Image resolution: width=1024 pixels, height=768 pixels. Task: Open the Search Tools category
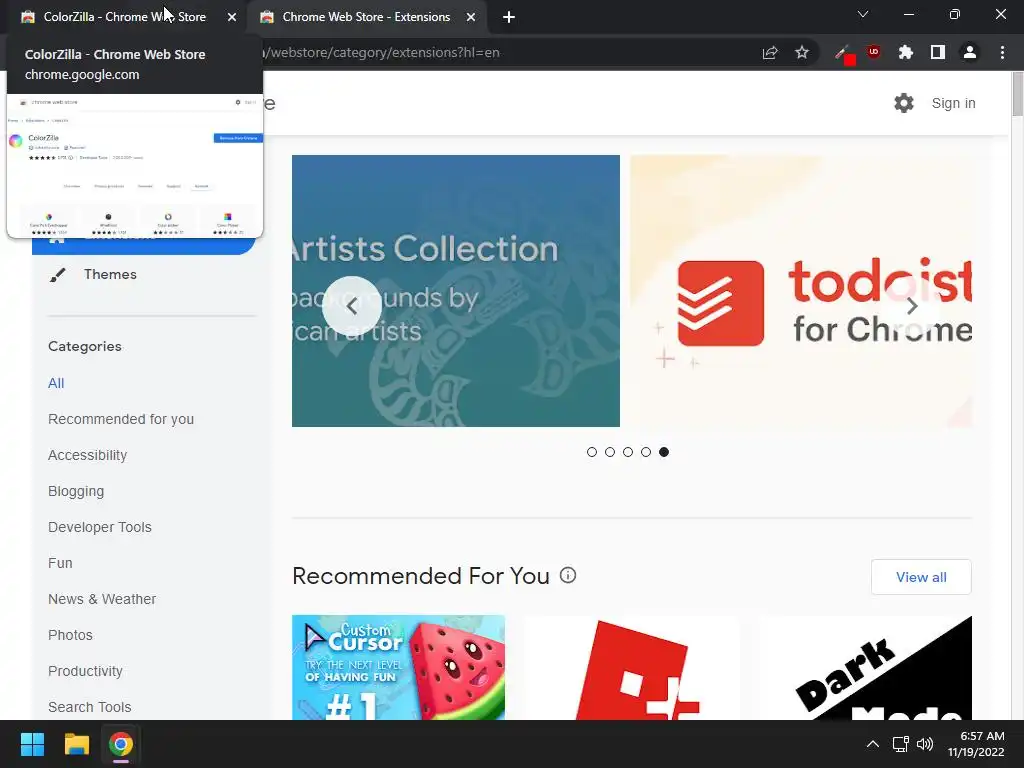[x=89, y=707]
